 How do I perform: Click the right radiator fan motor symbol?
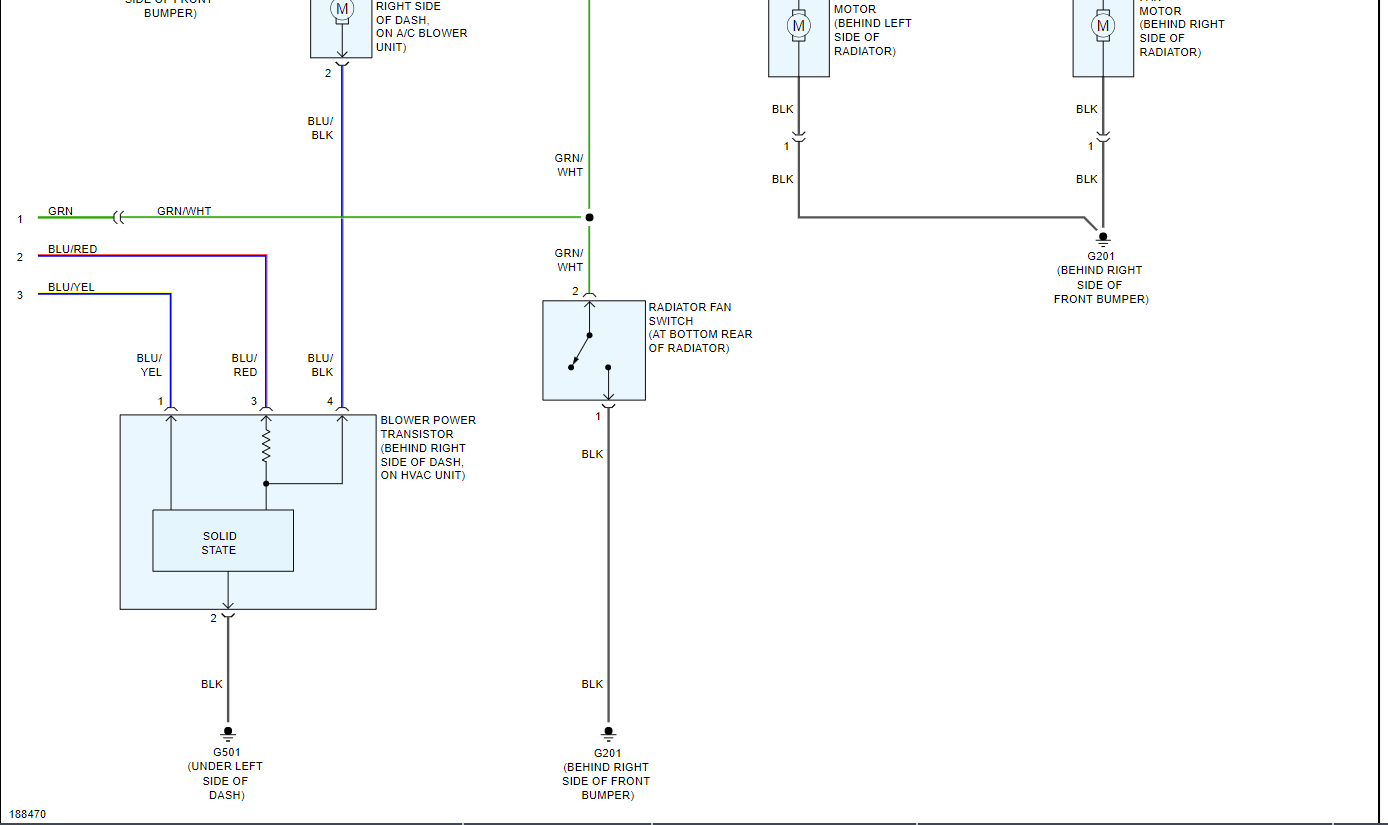click(x=1103, y=24)
